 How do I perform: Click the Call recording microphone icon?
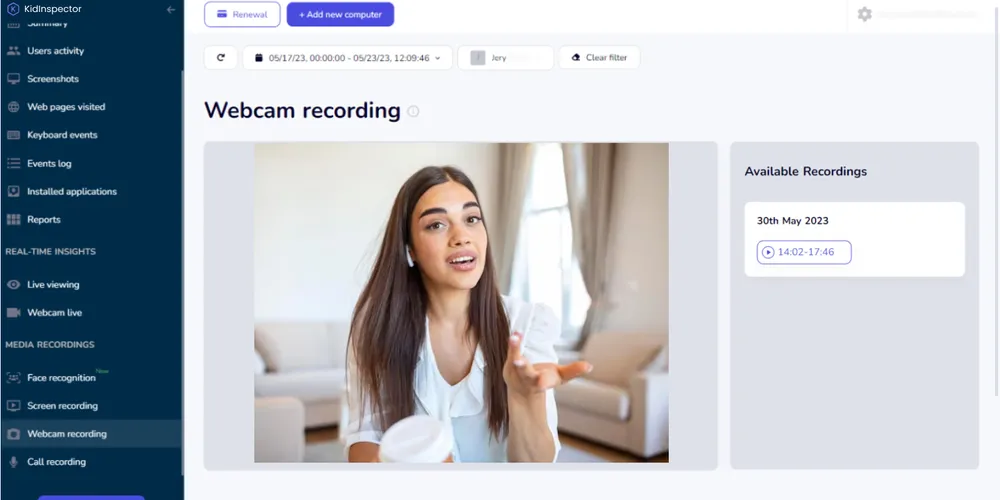pos(14,462)
